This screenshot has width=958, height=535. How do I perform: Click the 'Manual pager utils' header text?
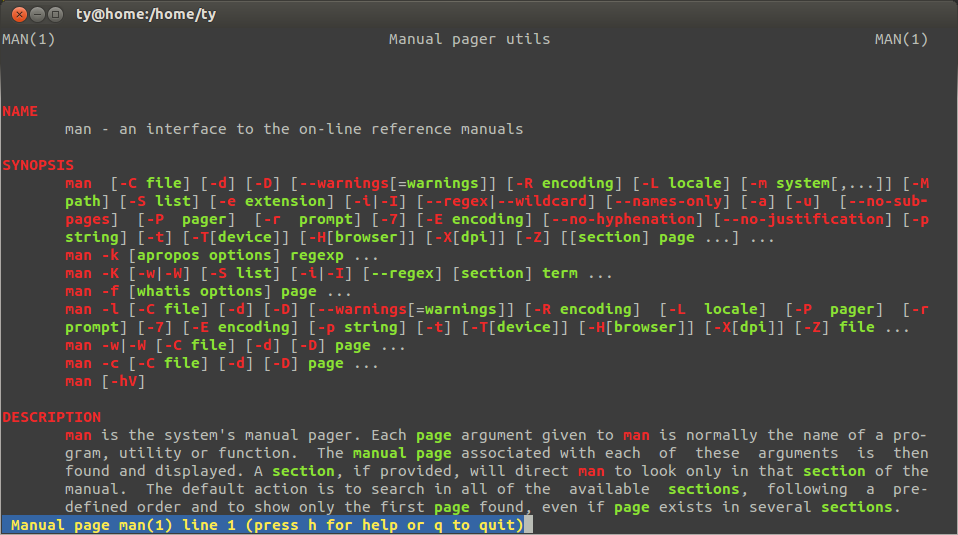[x=469, y=39]
